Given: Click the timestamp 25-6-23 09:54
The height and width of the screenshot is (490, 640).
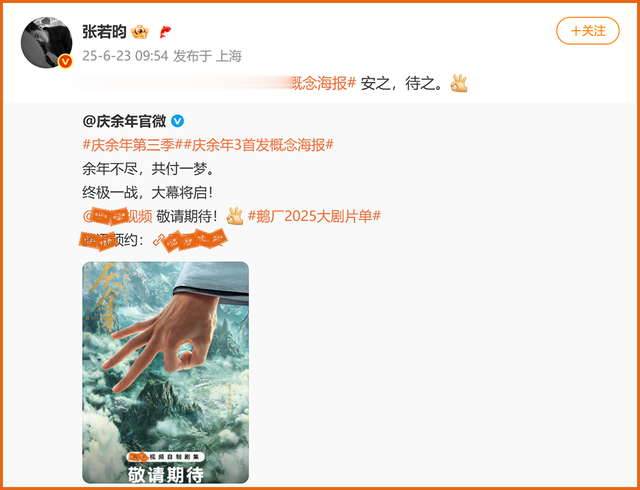Looking at the screenshot, I should coord(125,56).
